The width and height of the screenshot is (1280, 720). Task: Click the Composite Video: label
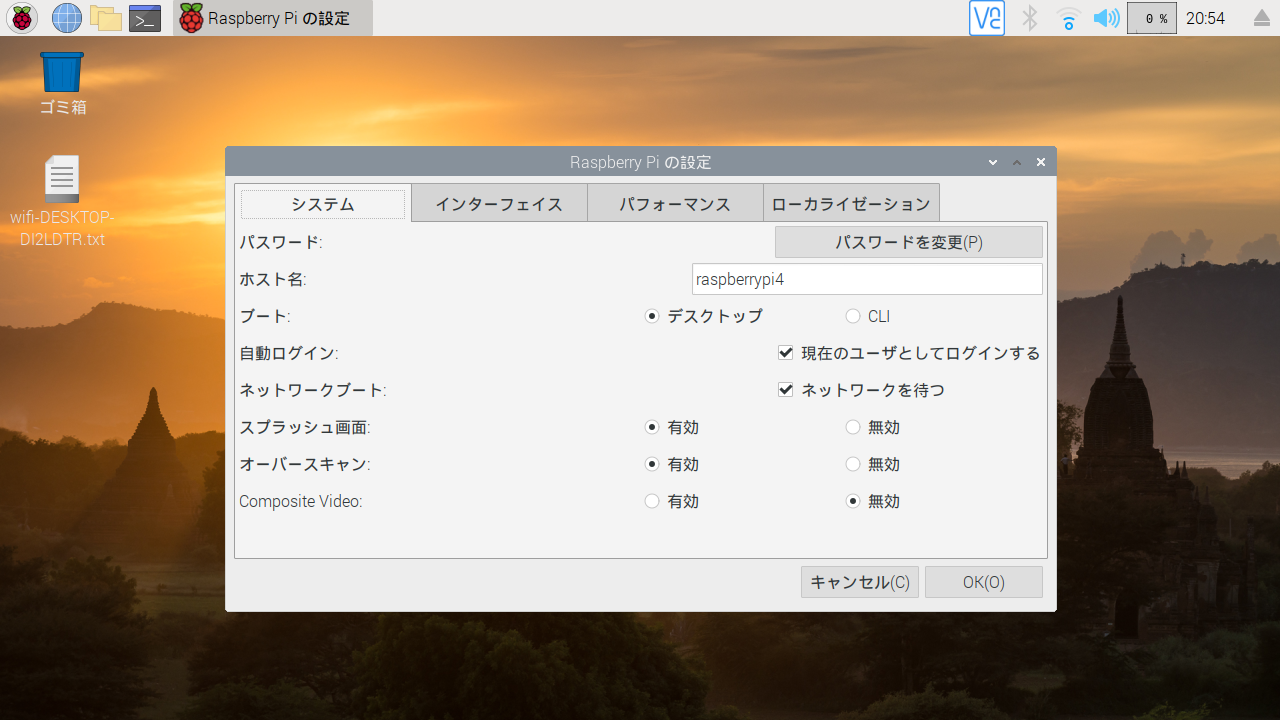pyautogui.click(x=301, y=501)
